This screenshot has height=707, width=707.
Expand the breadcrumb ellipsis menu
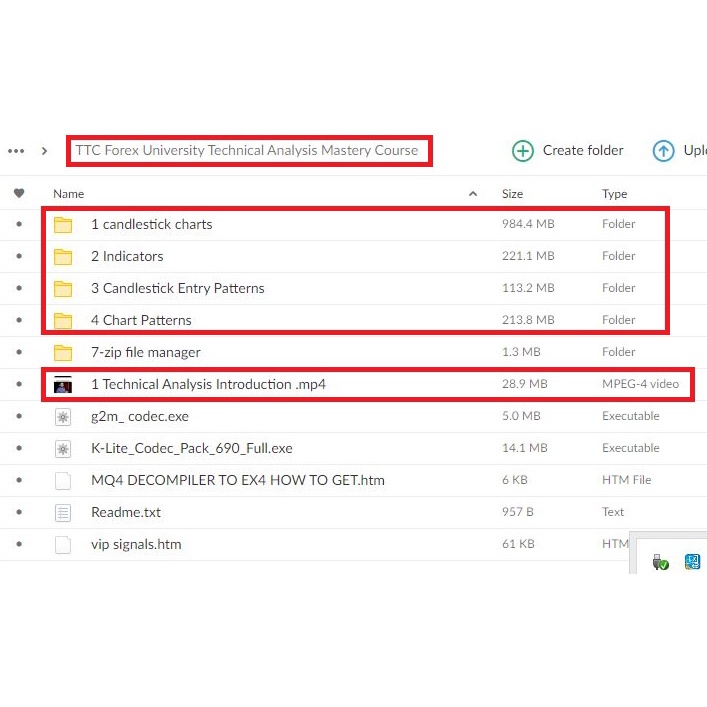tap(16, 151)
